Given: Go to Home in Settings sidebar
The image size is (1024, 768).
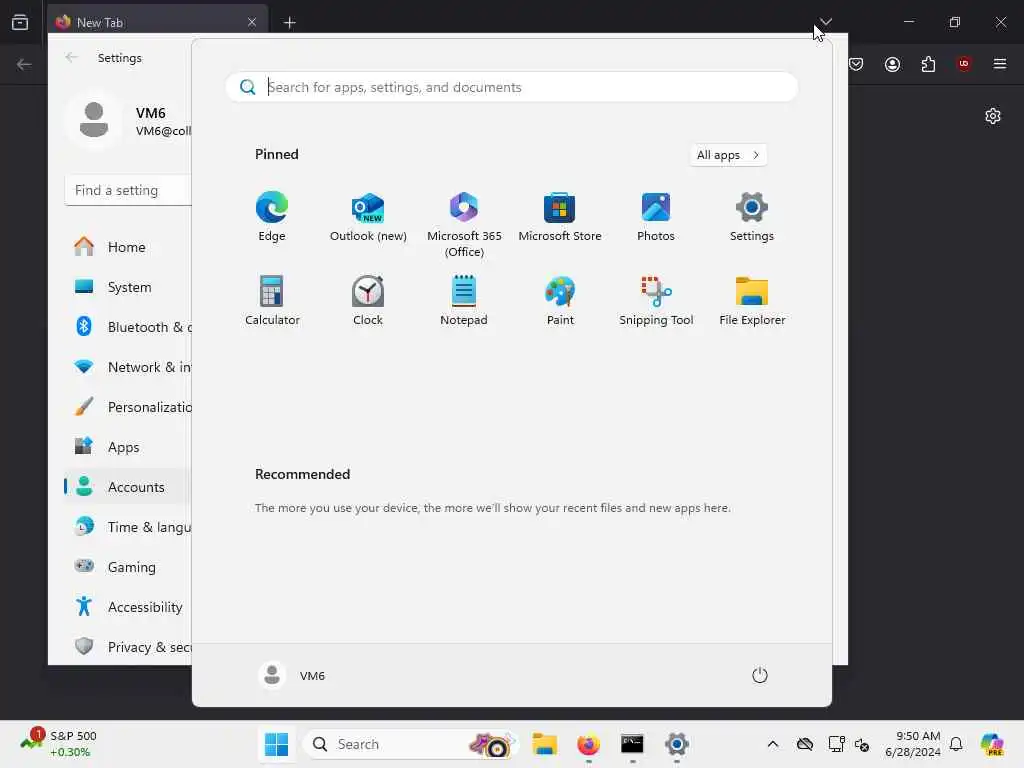Looking at the screenshot, I should tap(127, 247).
